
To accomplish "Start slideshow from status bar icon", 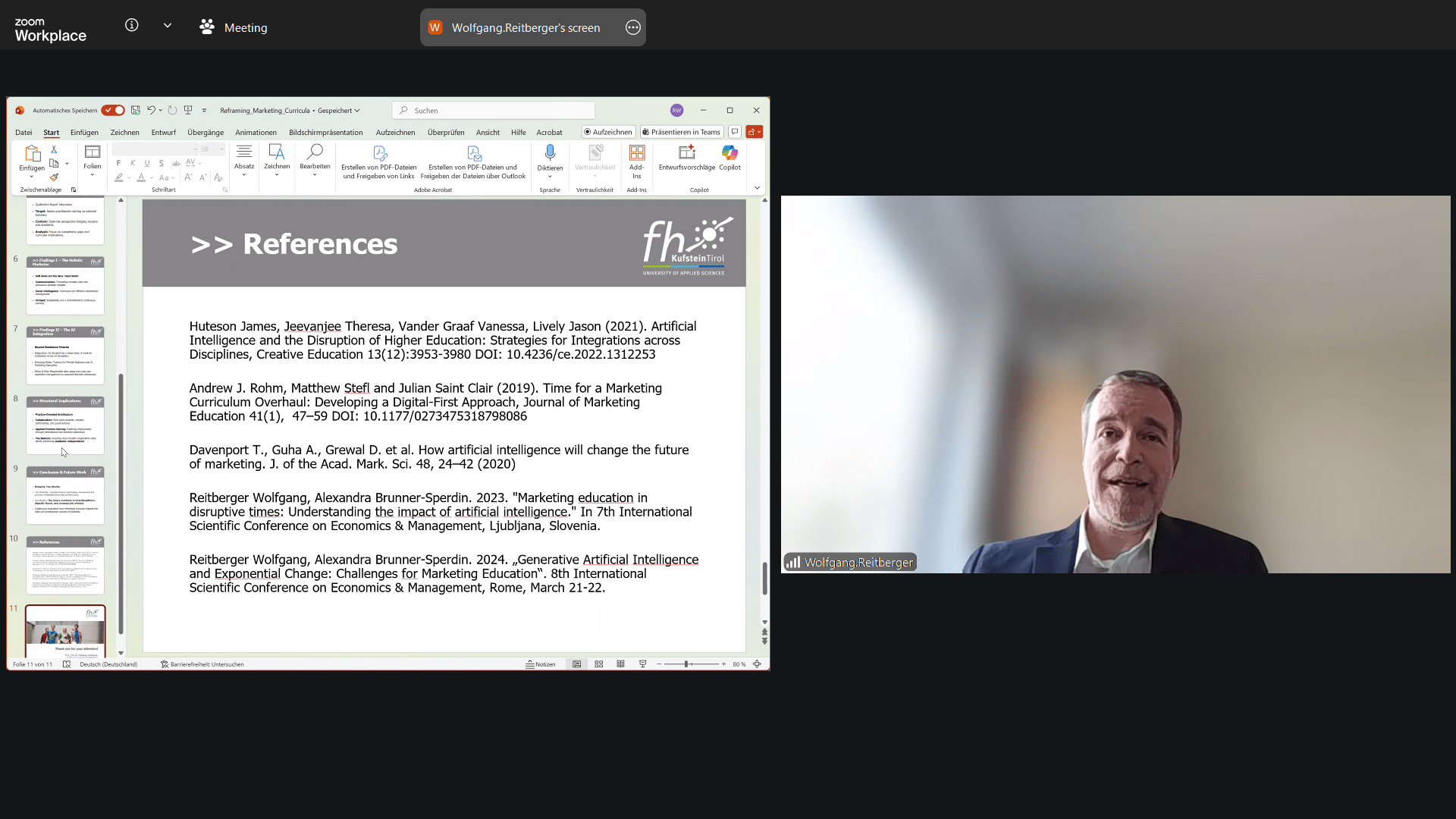I will (643, 664).
